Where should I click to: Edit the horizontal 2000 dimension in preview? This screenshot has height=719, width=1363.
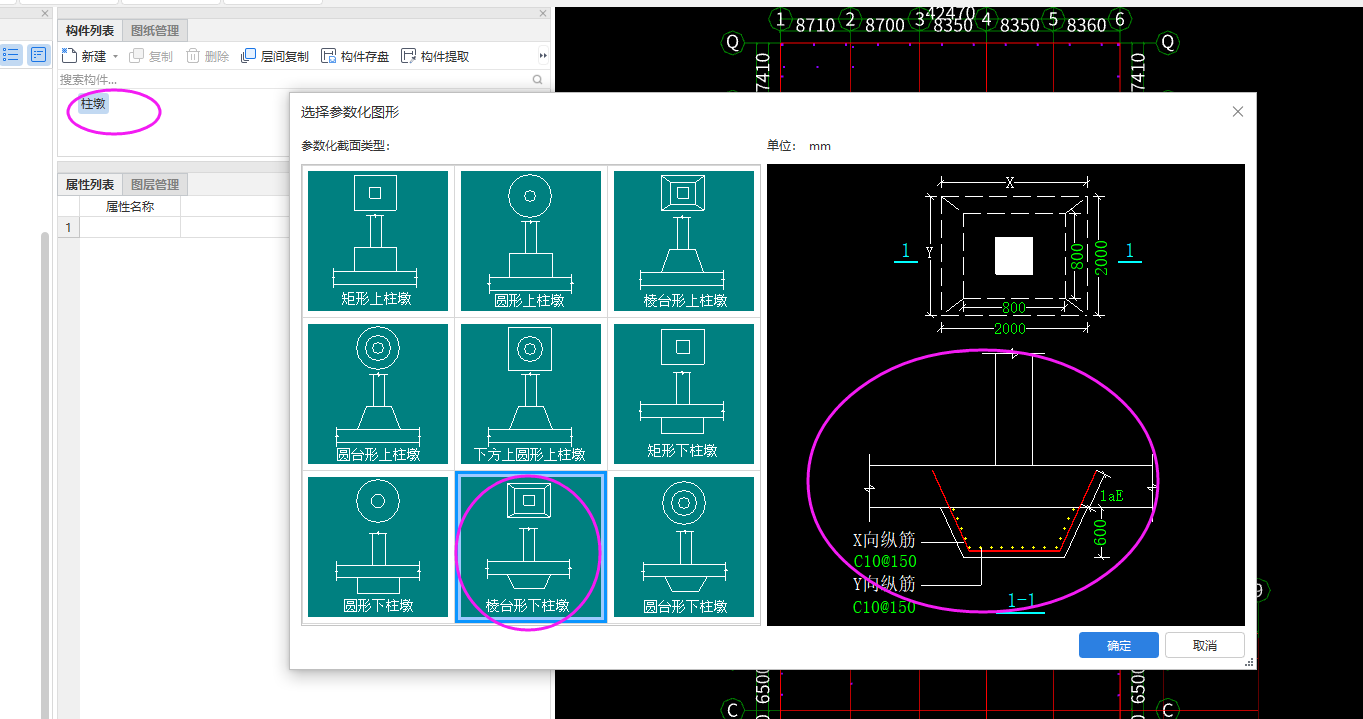1013,330
